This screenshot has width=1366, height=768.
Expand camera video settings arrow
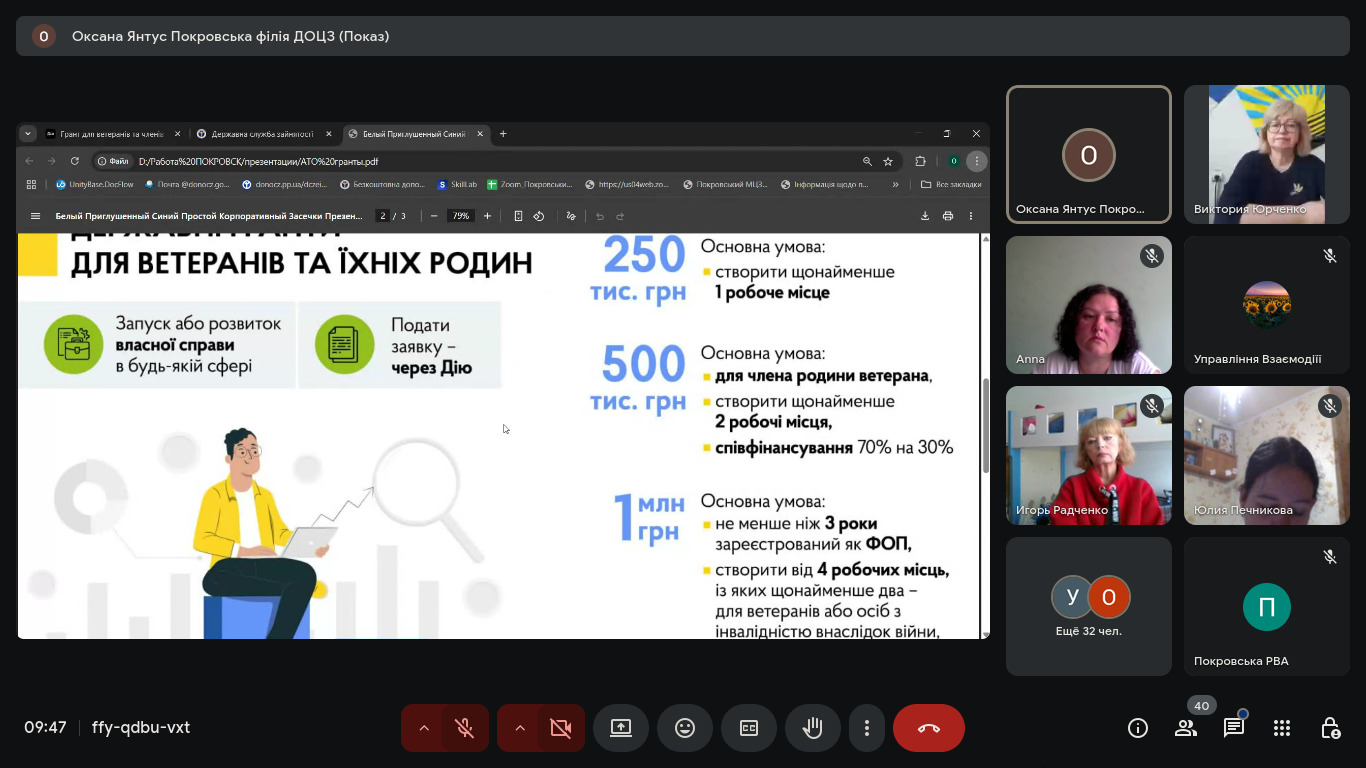(x=520, y=728)
